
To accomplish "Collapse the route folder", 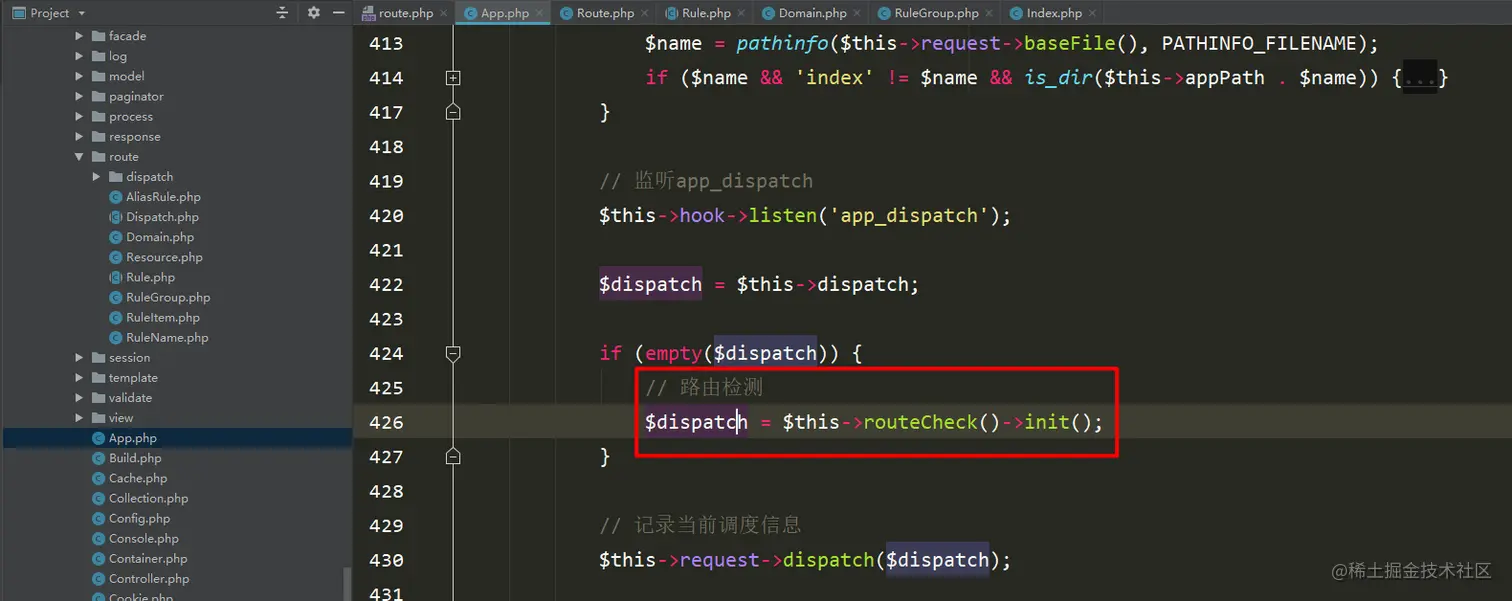I will click(79, 157).
